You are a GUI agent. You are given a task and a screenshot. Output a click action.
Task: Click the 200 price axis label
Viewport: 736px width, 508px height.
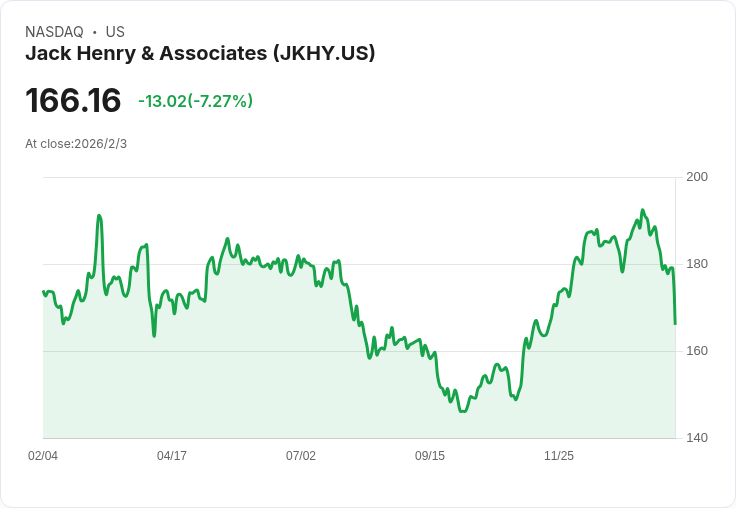coord(697,177)
